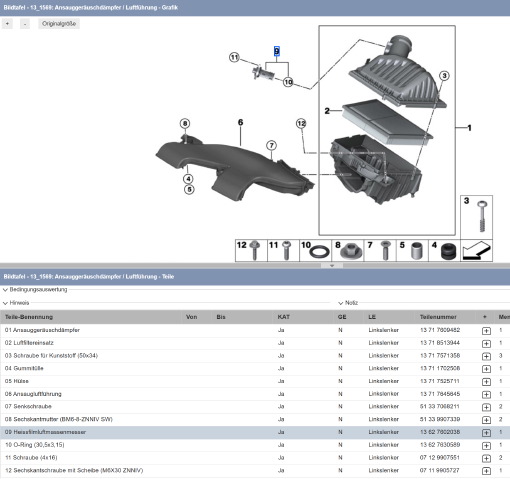
Task: Select row 12 Sechskantschraube mit Scheibe
Action: tap(255, 470)
